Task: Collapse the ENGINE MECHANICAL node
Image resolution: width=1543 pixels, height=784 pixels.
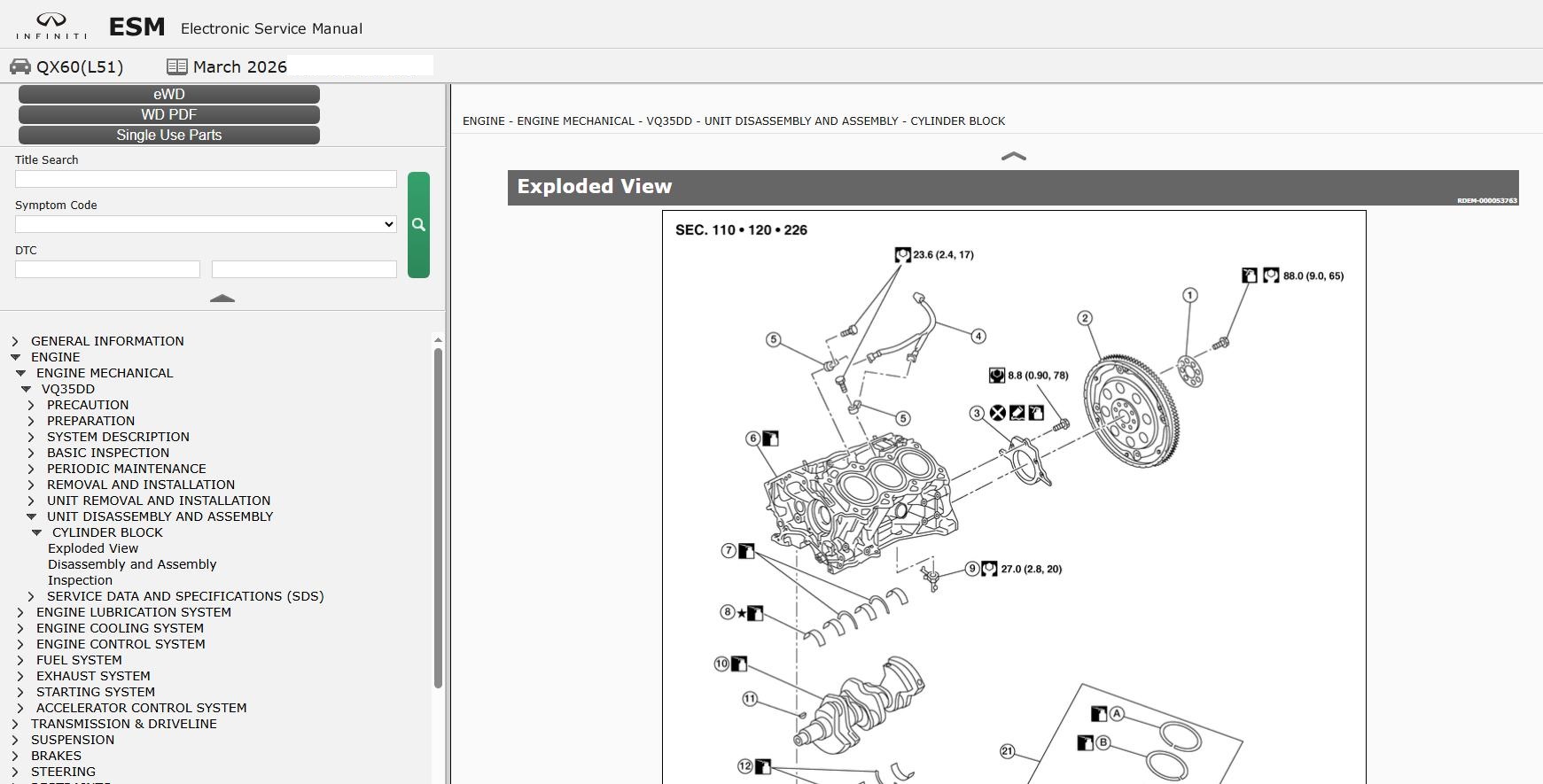Action: pos(20,373)
